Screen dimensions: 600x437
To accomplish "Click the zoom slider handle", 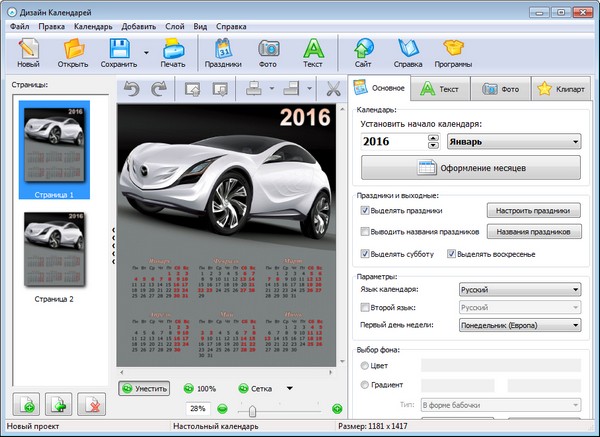I will (252, 411).
